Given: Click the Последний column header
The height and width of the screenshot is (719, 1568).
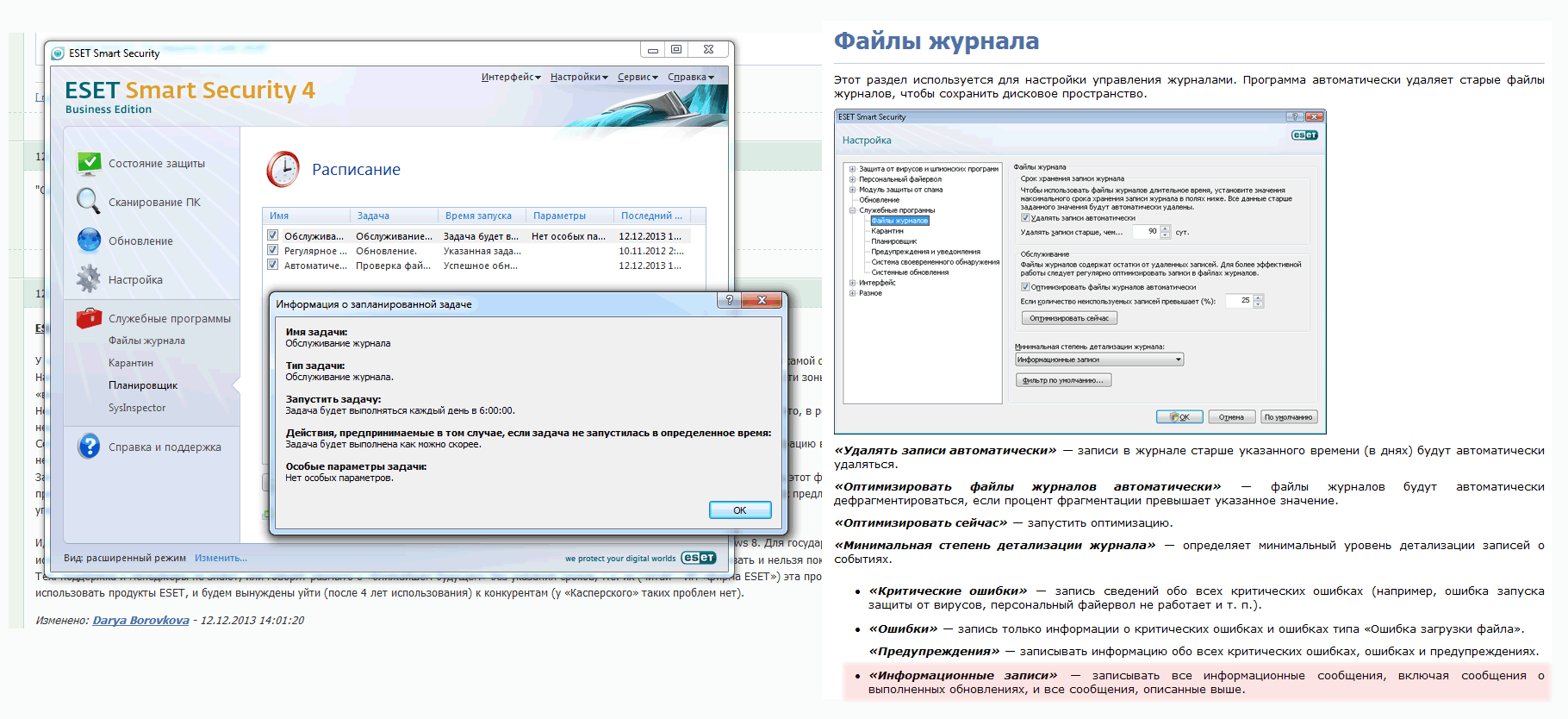Looking at the screenshot, I should pos(652,216).
